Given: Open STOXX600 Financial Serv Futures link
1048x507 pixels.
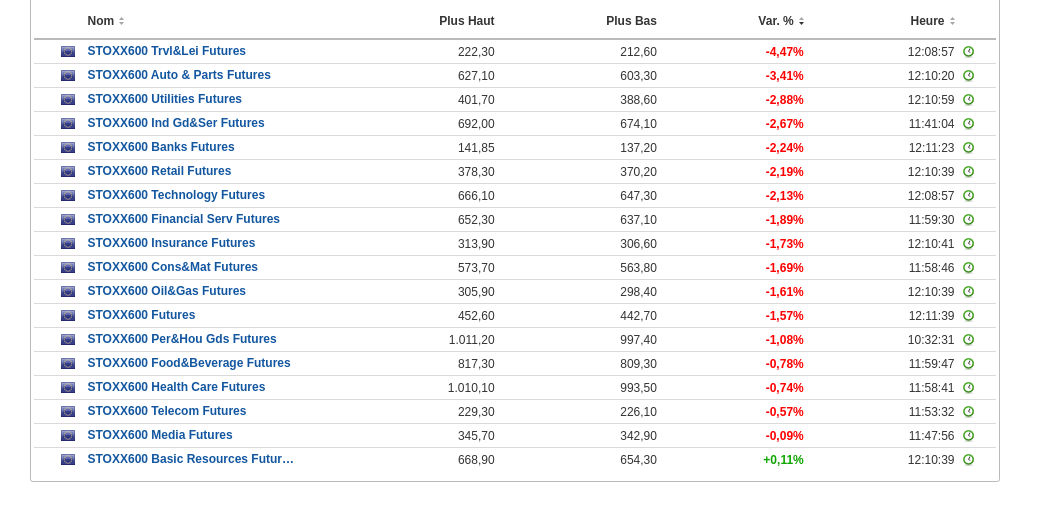Looking at the screenshot, I should coord(183,219).
